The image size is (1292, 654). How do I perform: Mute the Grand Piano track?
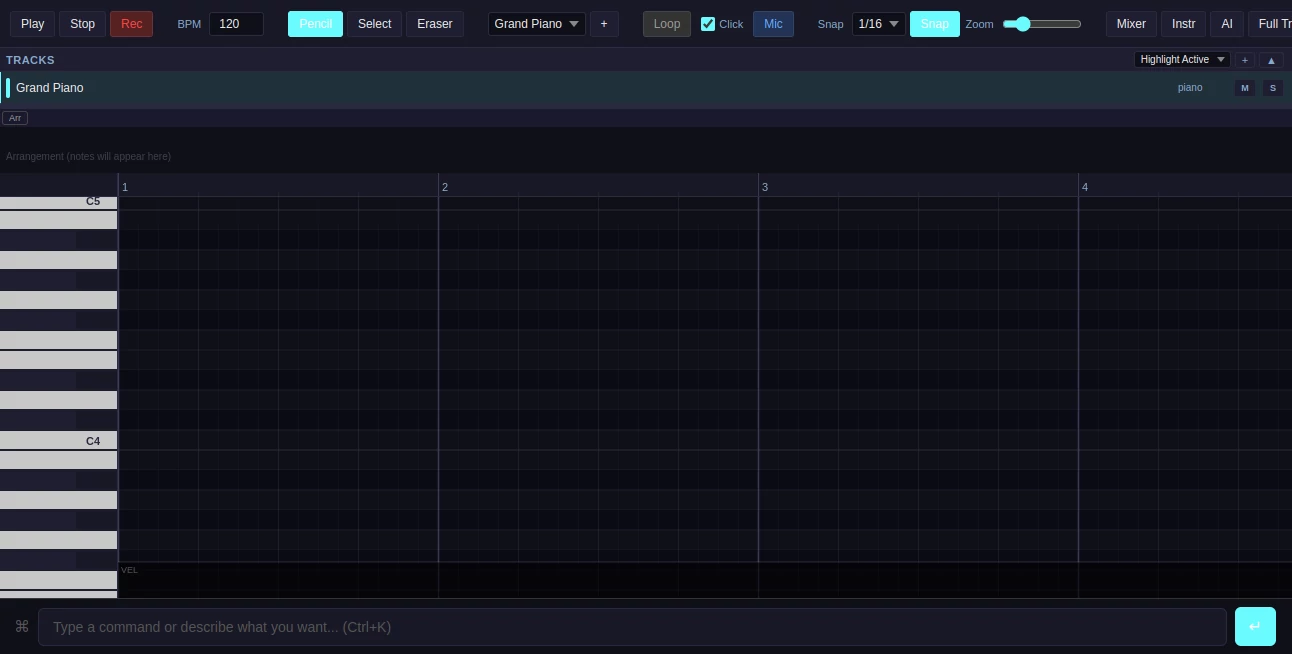coord(1245,88)
